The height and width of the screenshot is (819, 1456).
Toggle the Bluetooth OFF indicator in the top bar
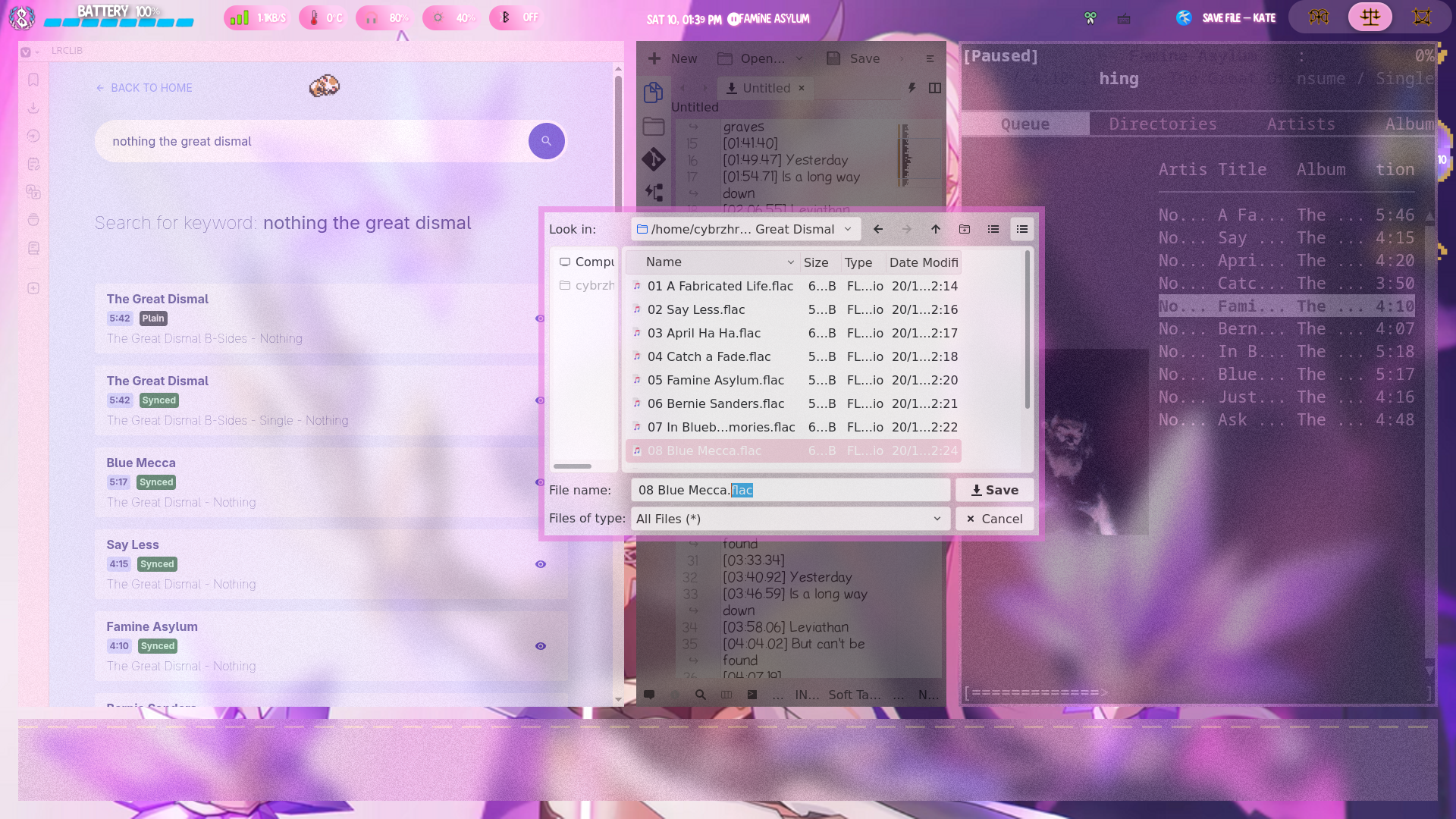pyautogui.click(x=517, y=17)
